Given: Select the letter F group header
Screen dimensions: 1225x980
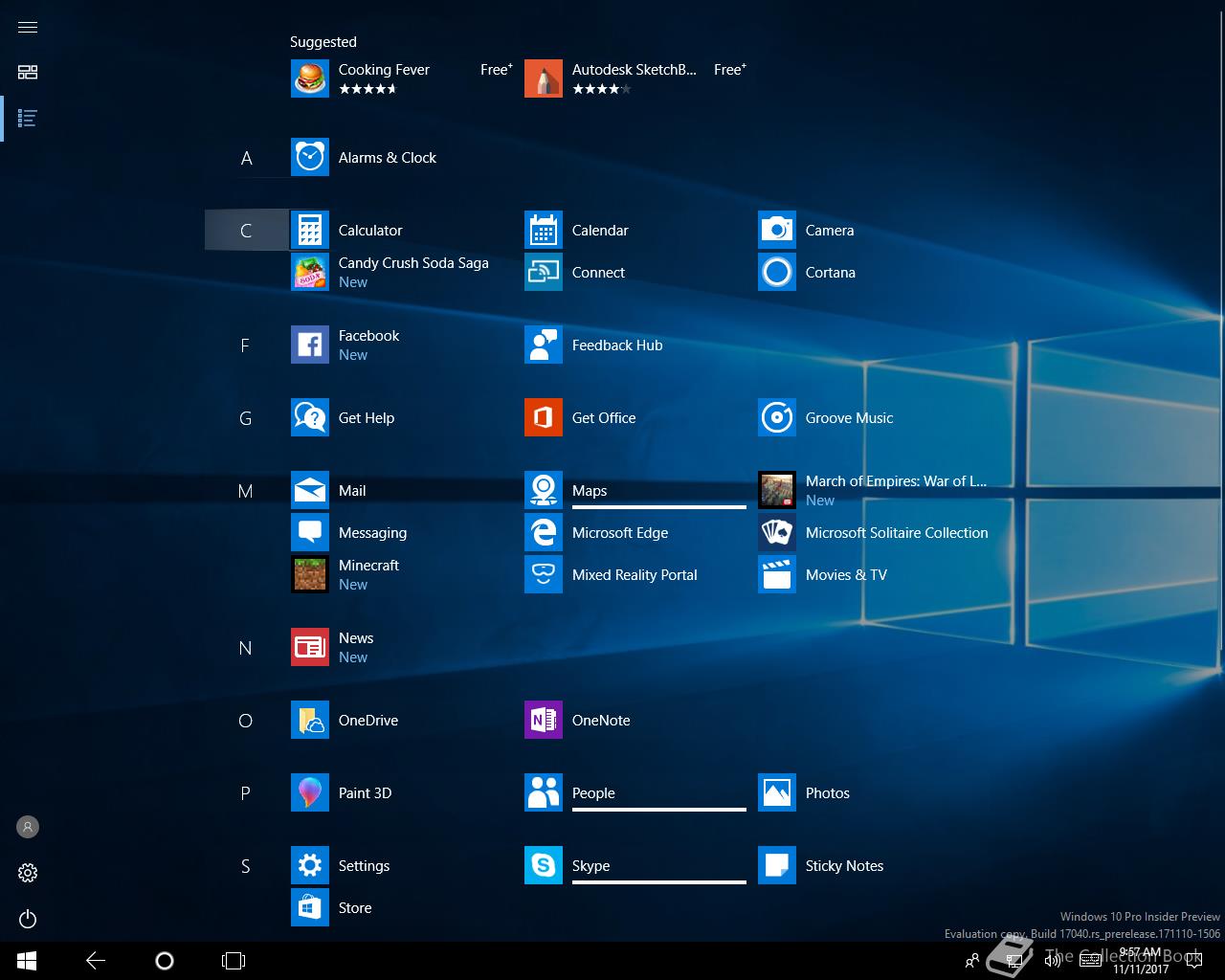Looking at the screenshot, I should [246, 345].
